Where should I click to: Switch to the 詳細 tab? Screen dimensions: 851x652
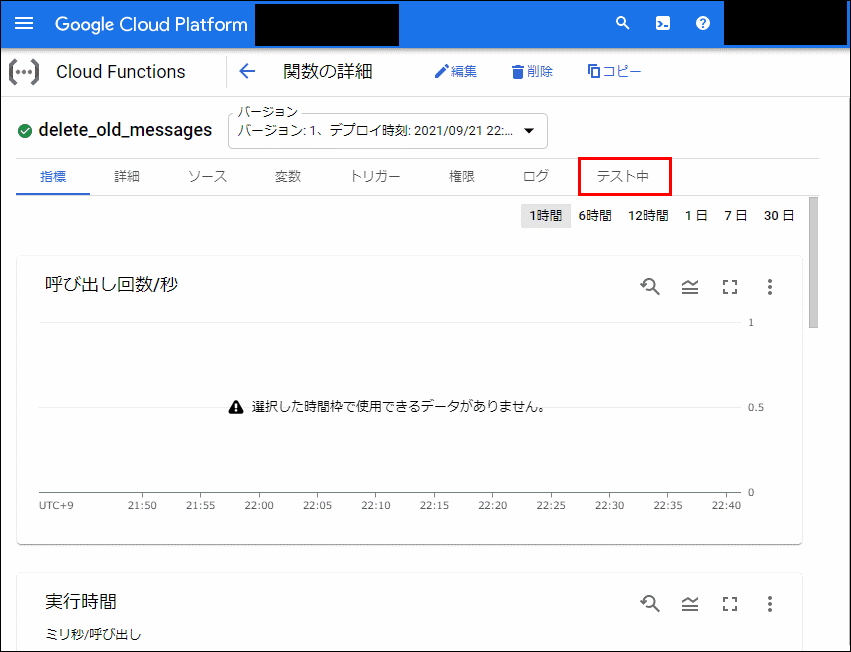[127, 176]
